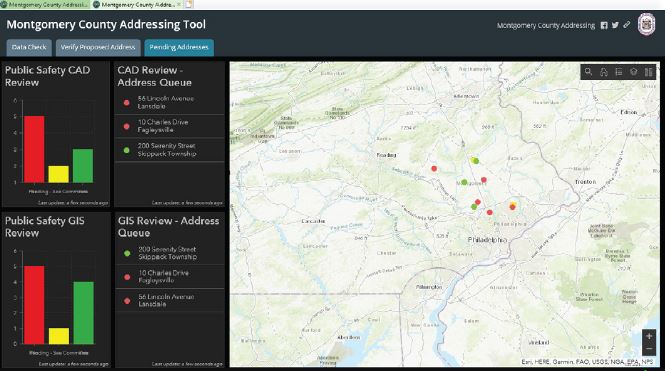Choose 200 Serenity Street in GIS queue
The width and height of the screenshot is (665, 371).
[170, 253]
